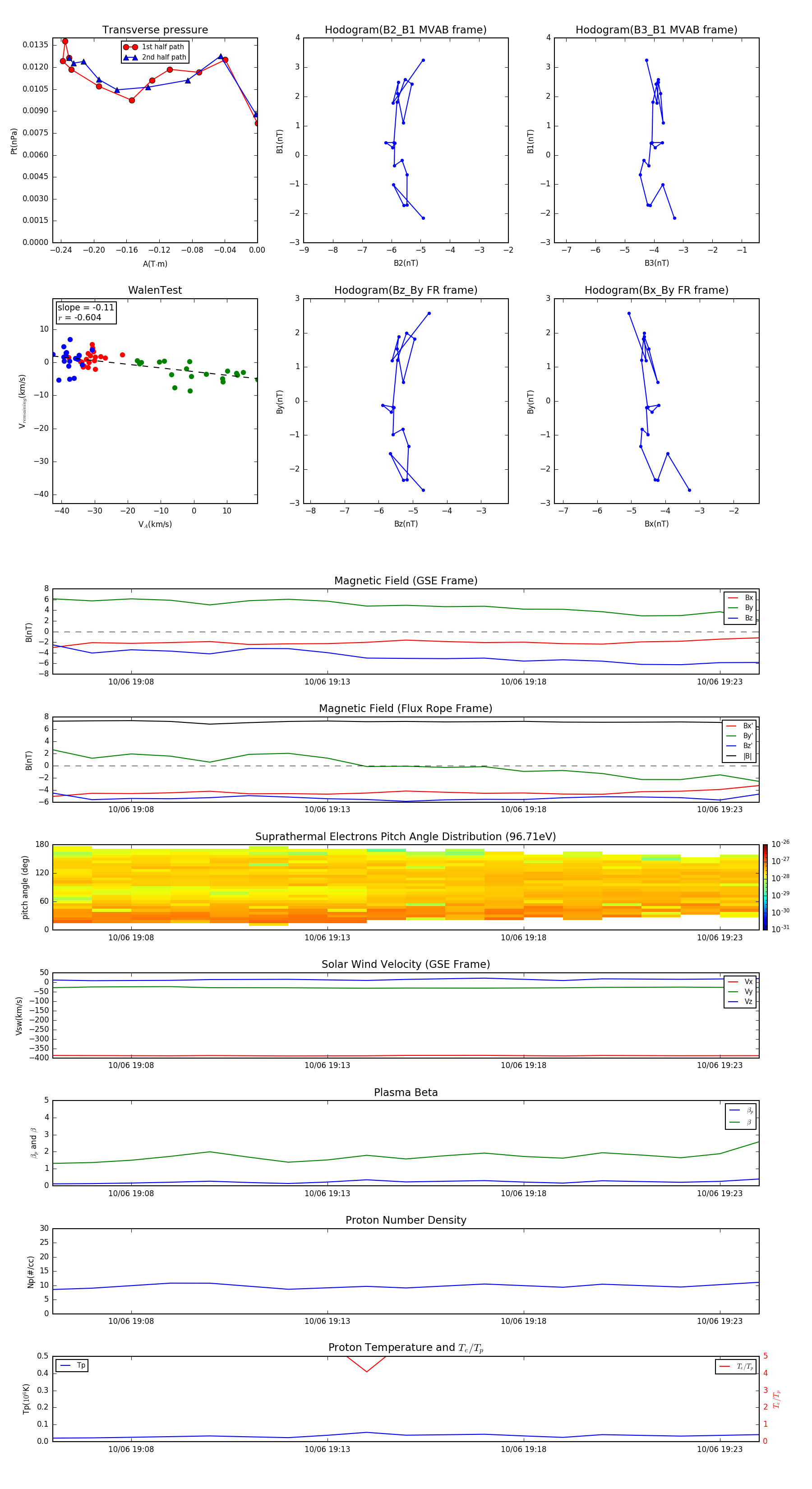This screenshot has width=812, height=1489.
Task: Select the "By'" flux rope legend entry
Action: tap(740, 736)
